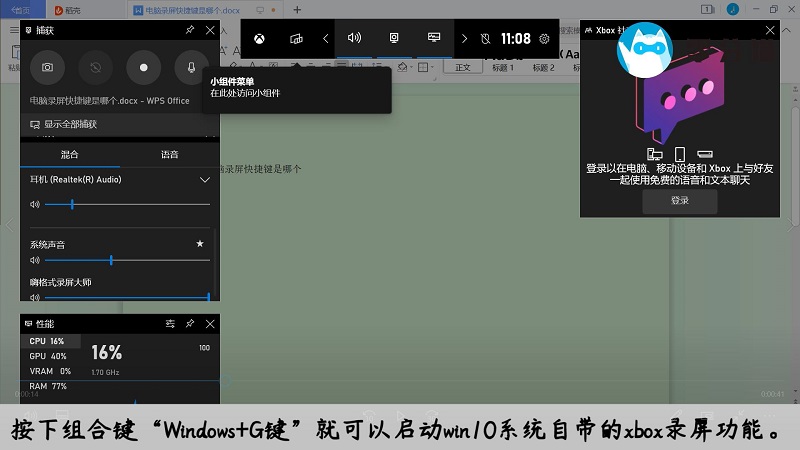Toggle the Performance widget in Game Bar
This screenshot has width=800, height=450.
click(x=434, y=38)
